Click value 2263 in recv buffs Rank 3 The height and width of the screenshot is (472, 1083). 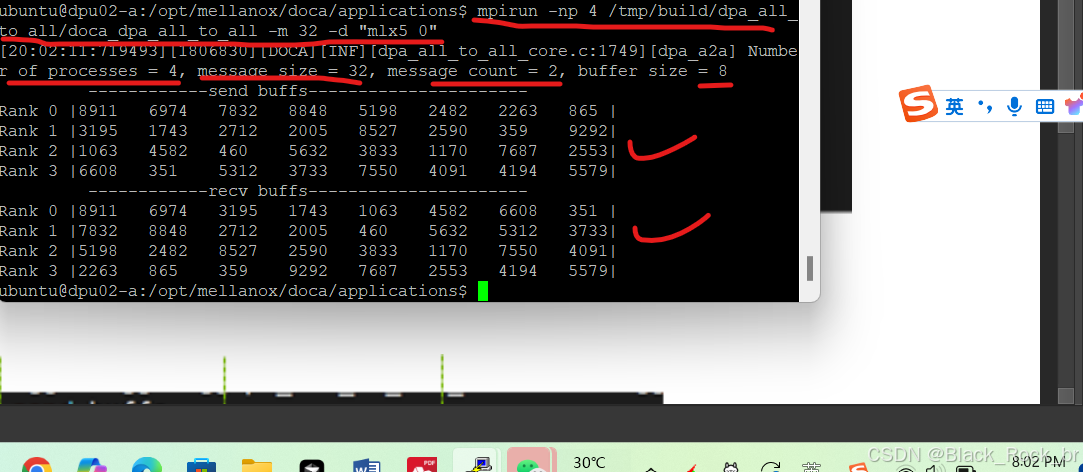click(97, 271)
